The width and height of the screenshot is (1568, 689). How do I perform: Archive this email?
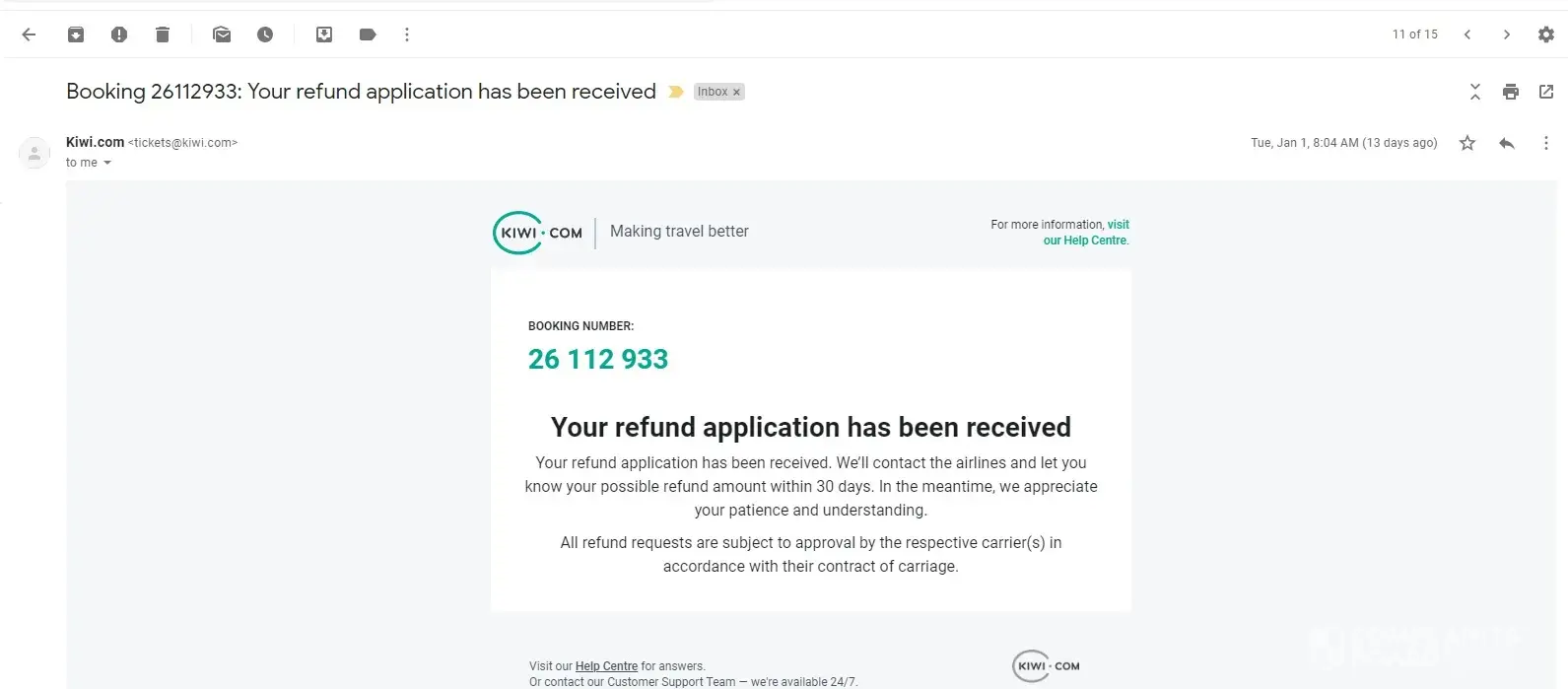[x=76, y=34]
